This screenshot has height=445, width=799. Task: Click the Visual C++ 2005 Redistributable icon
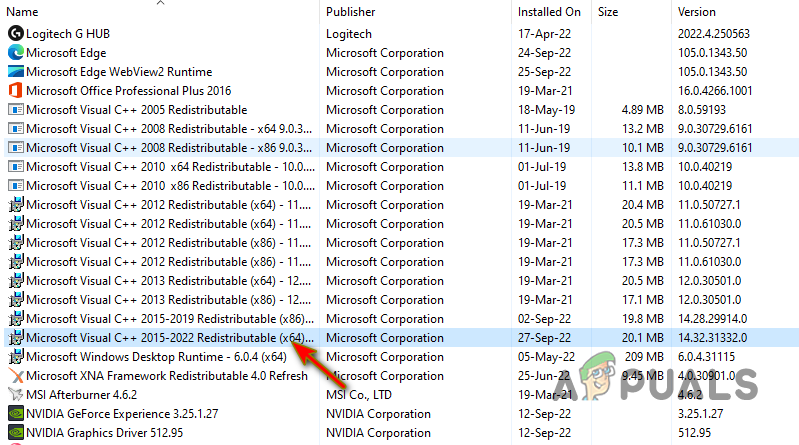pyautogui.click(x=16, y=110)
